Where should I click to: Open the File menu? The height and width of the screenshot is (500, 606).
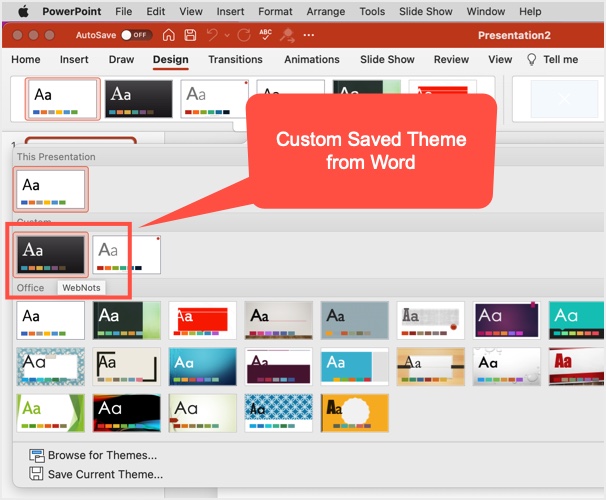pos(123,12)
